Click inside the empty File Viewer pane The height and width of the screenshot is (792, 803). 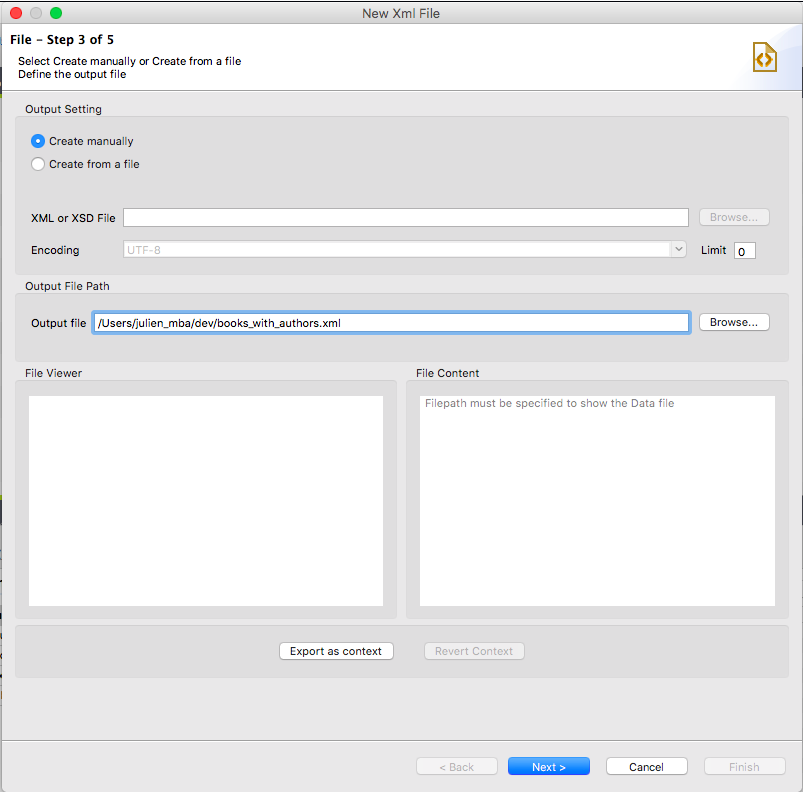205,500
